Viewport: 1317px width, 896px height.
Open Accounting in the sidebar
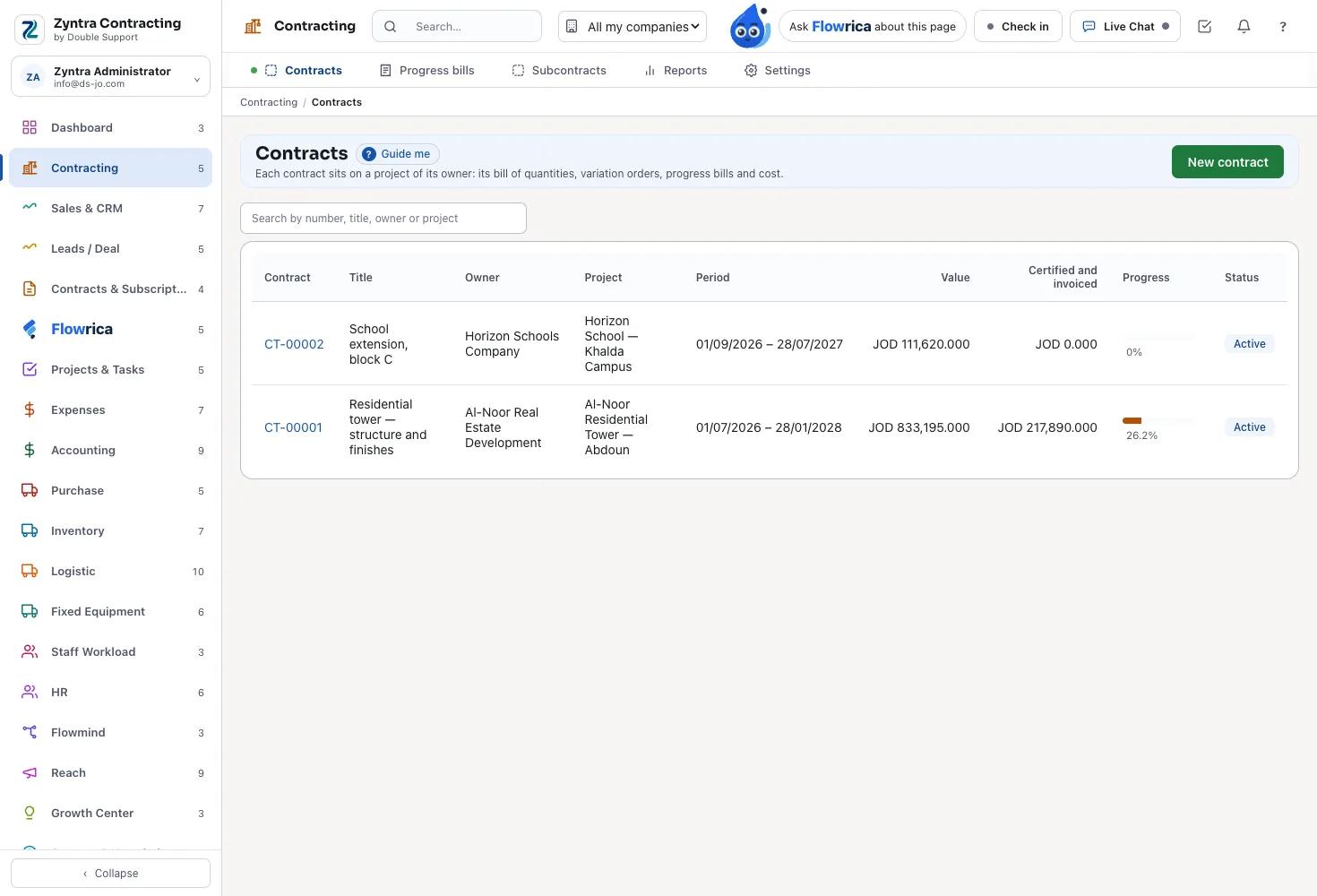pyautogui.click(x=110, y=450)
